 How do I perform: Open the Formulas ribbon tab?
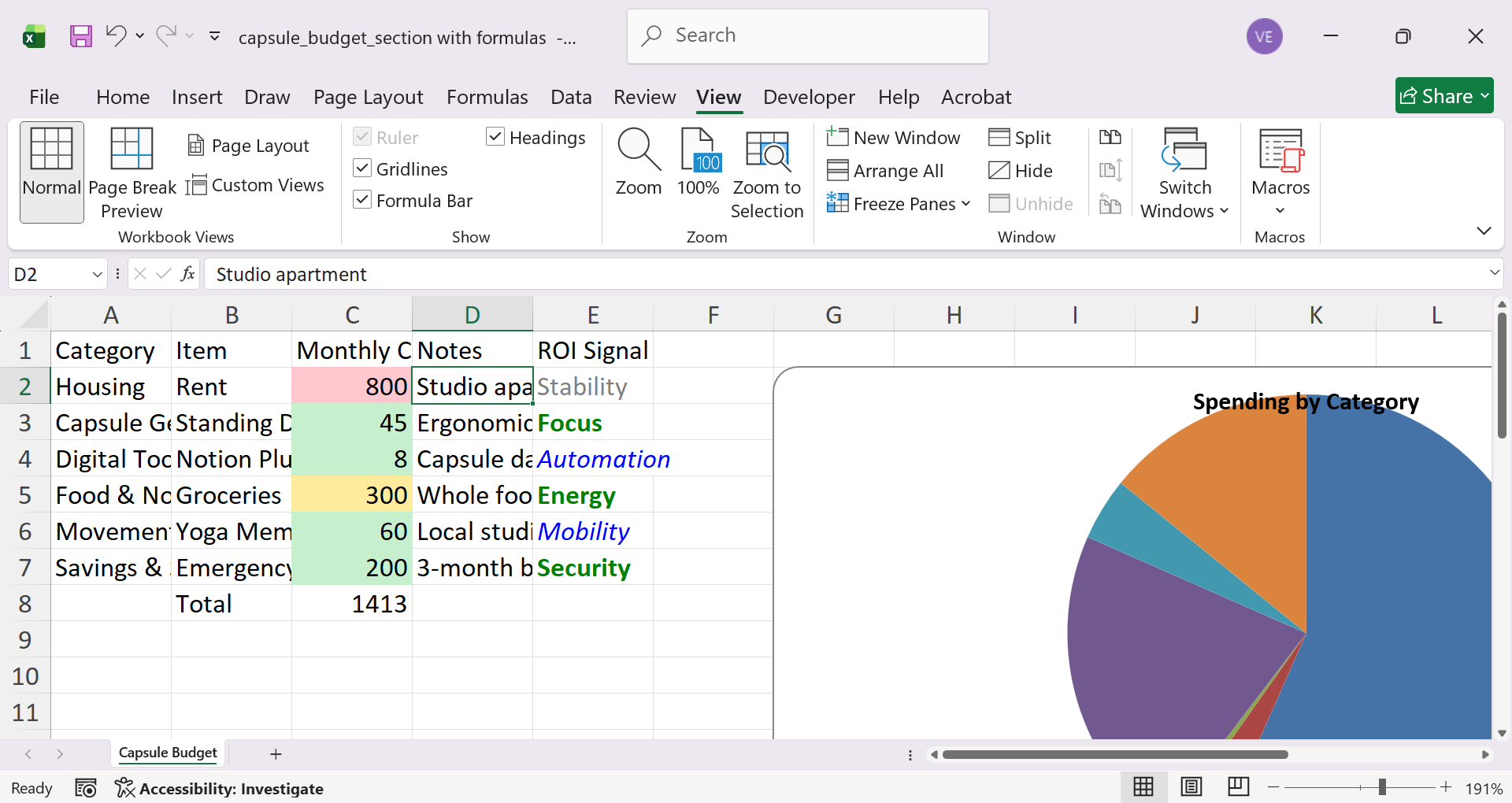coord(487,97)
